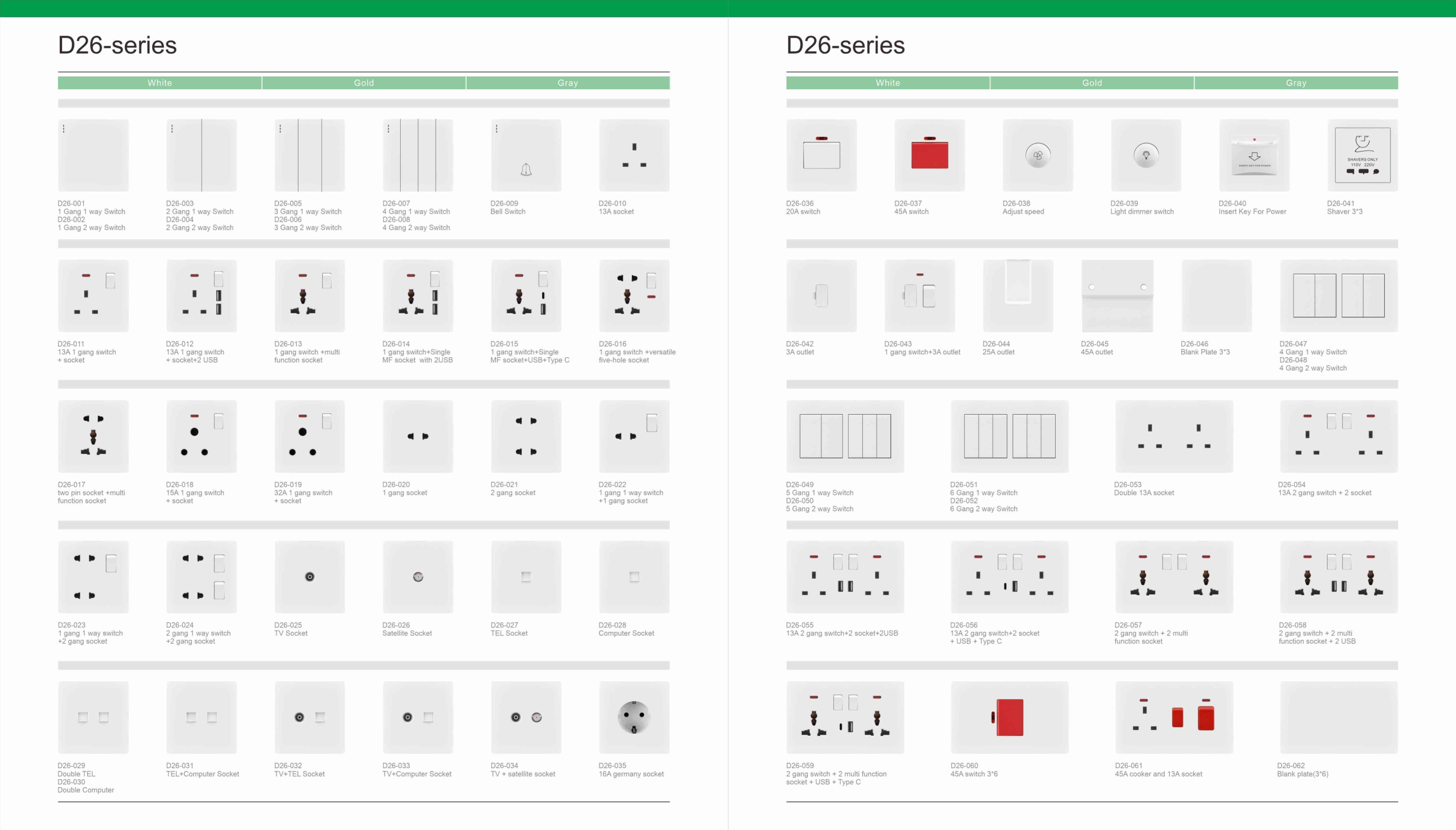The height and width of the screenshot is (830, 1456).
Task: Select the D26-005 three gang switch image
Action: tap(310, 155)
